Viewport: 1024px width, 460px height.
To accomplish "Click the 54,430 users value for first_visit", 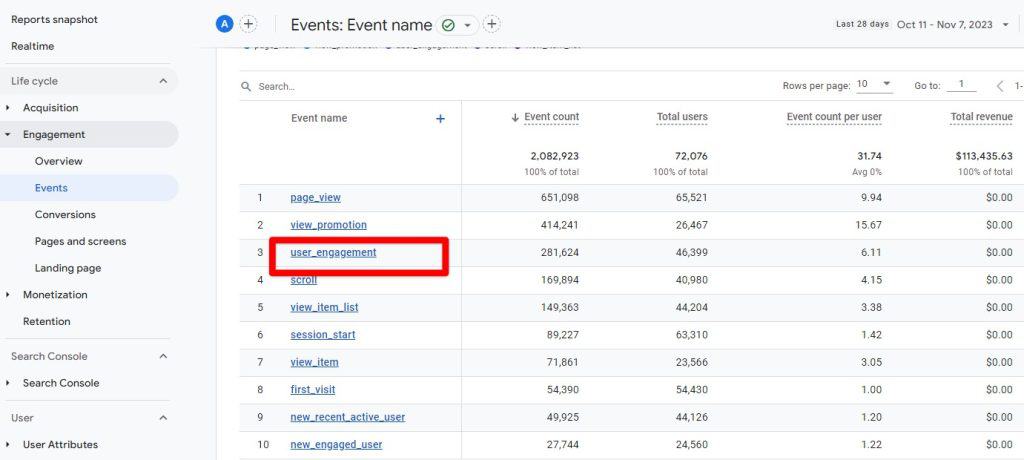I will pyautogui.click(x=692, y=389).
